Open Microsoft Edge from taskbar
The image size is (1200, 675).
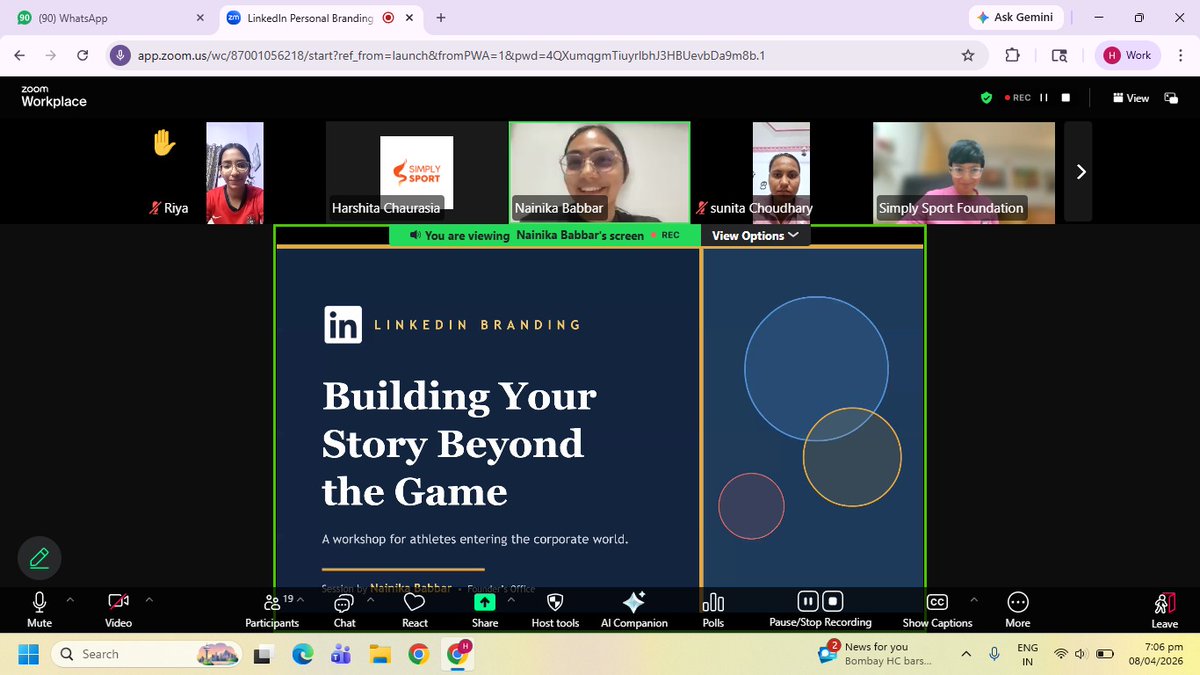coord(301,654)
